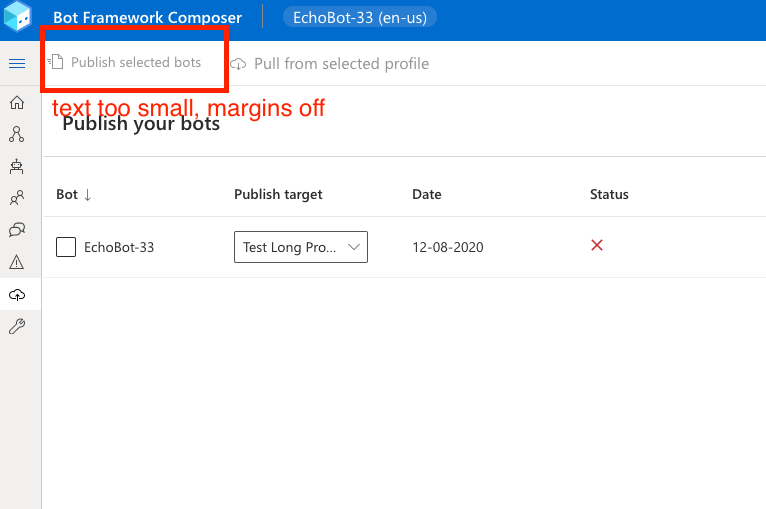The width and height of the screenshot is (766, 509).
Task: Click the Publish your bots heading
Action: point(141,124)
